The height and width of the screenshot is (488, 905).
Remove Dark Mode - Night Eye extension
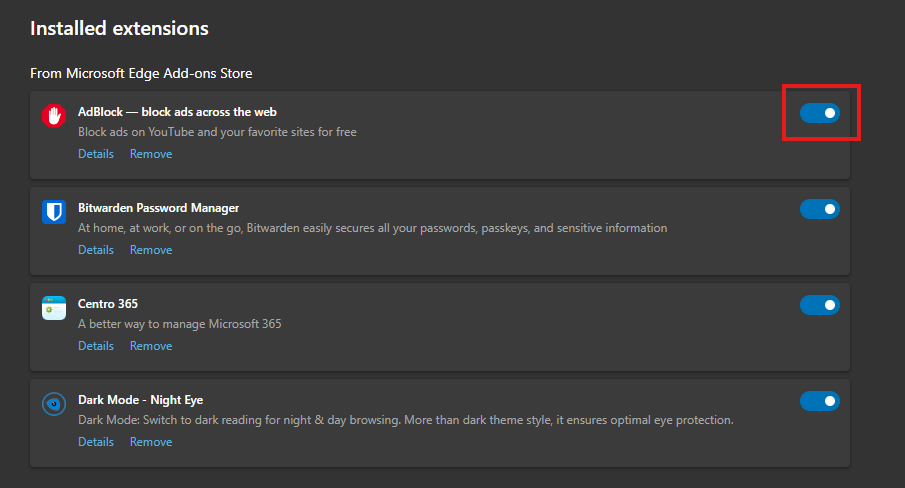[x=151, y=442]
